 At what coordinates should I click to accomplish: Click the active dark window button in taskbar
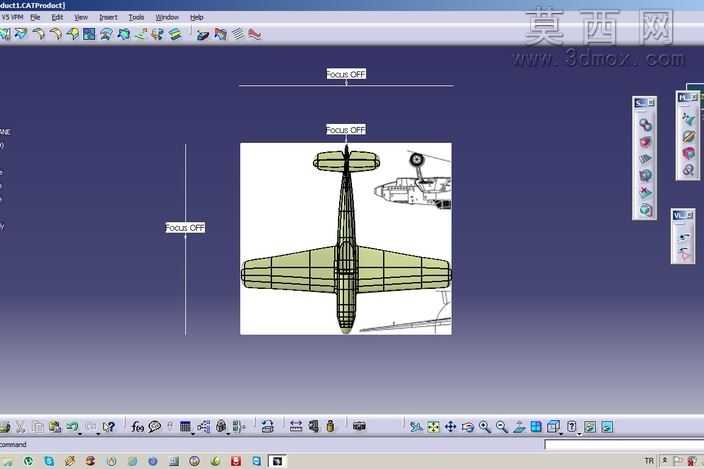click(277, 461)
